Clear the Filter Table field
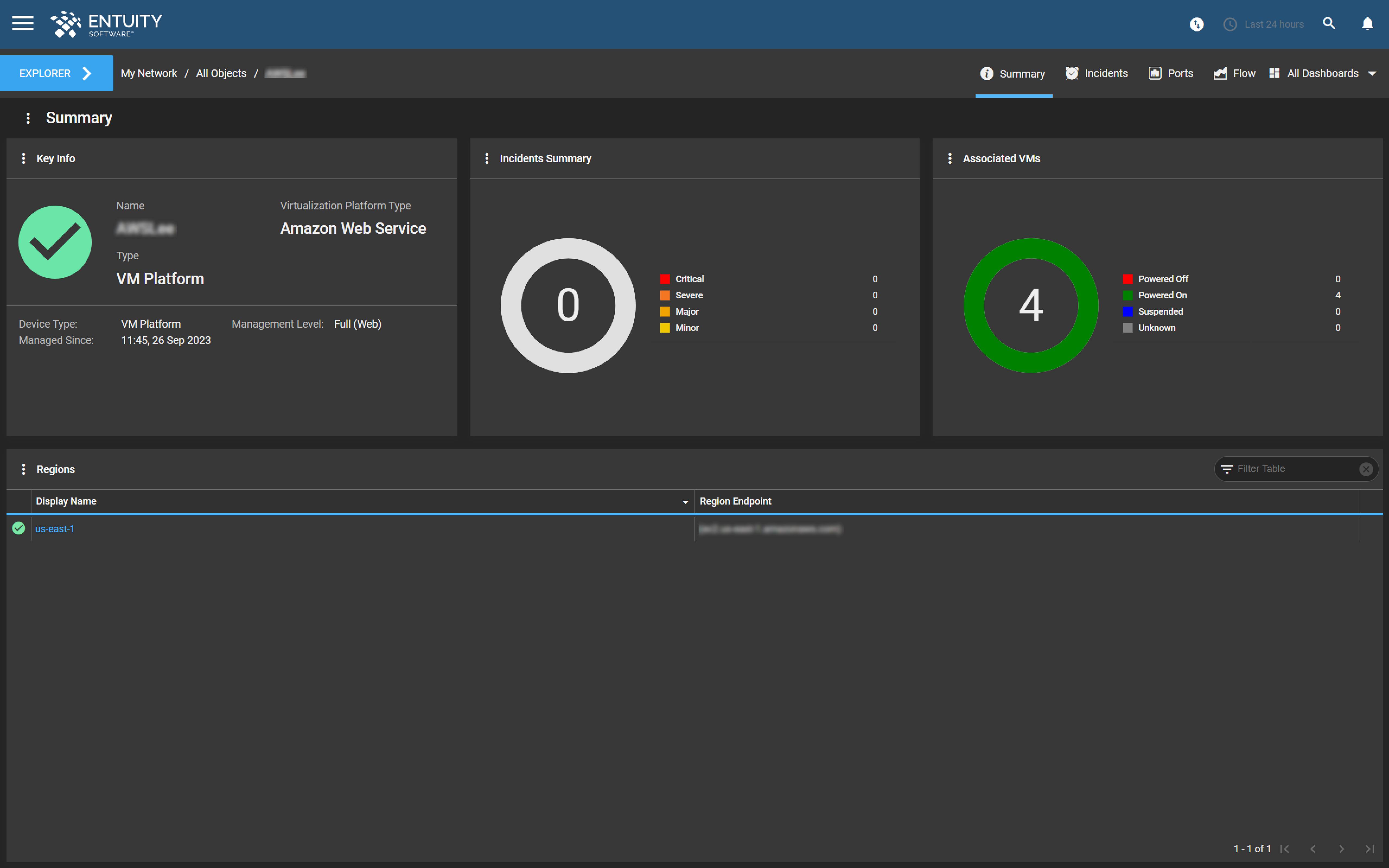 1366,469
